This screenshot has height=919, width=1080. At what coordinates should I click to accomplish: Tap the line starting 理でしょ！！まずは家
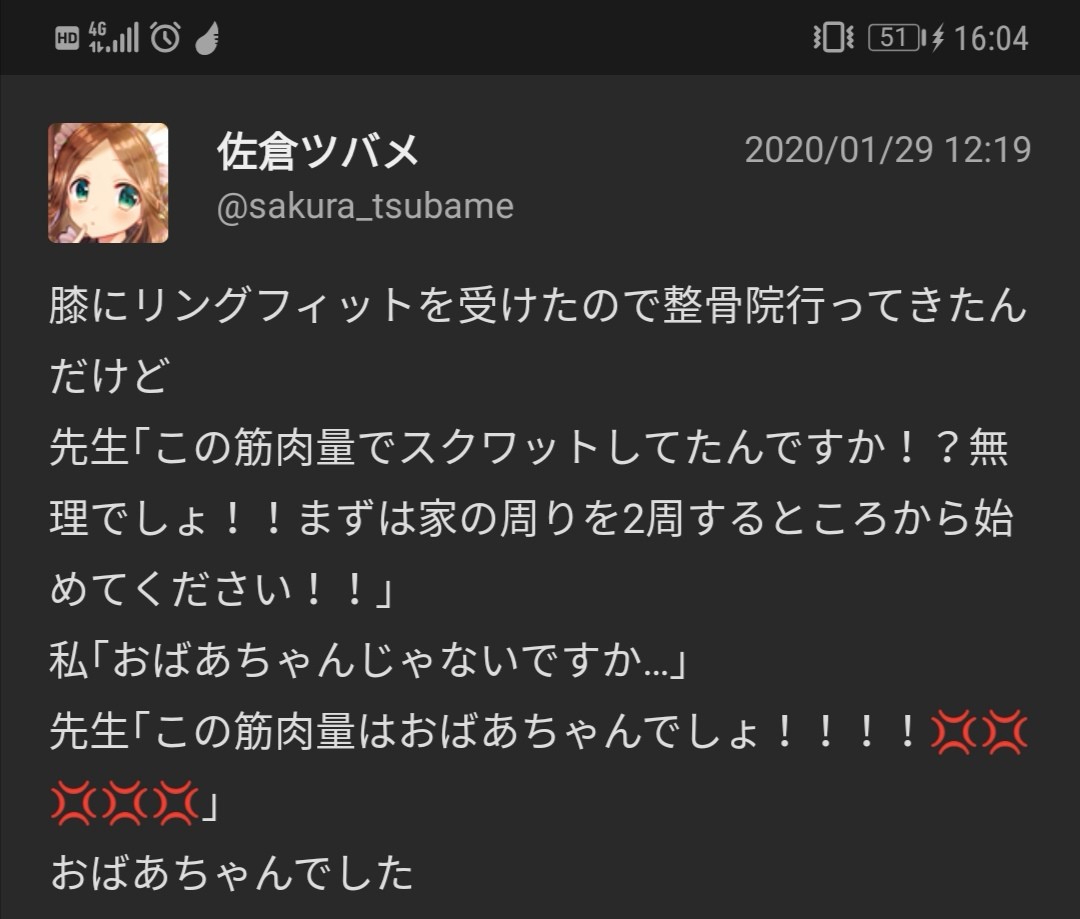click(x=532, y=518)
